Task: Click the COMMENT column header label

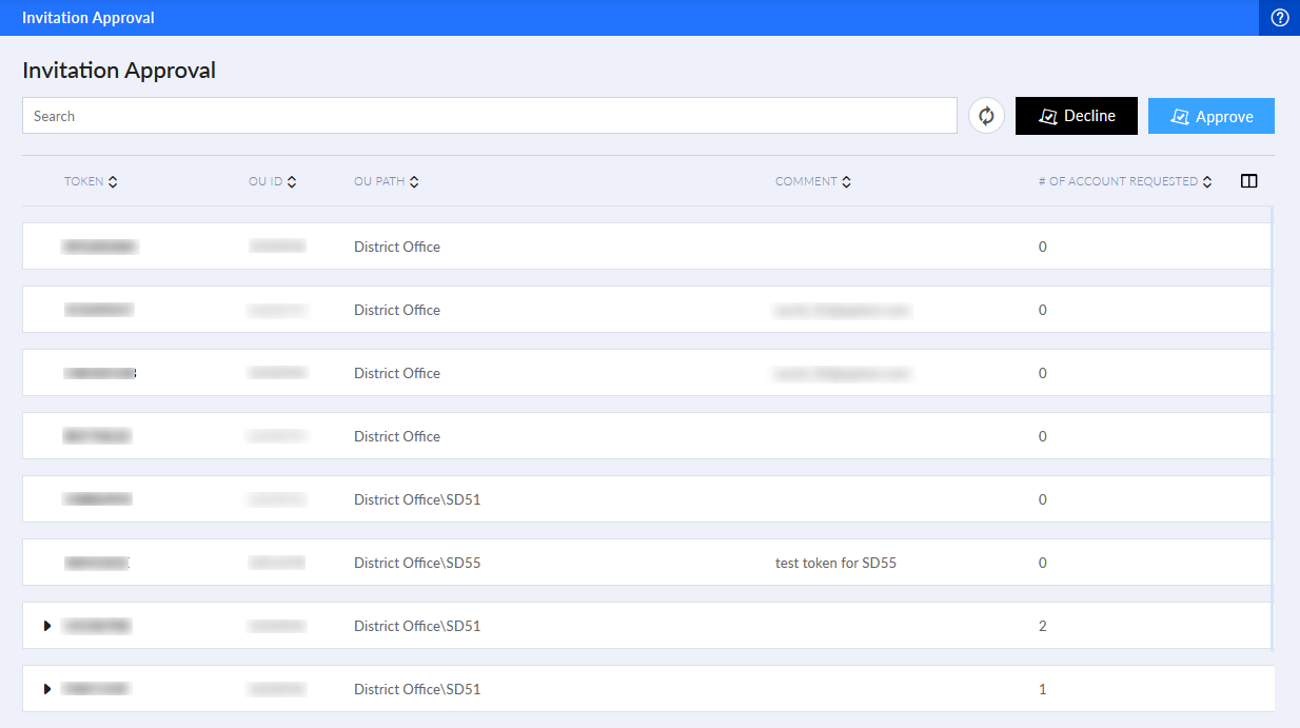Action: click(x=807, y=181)
